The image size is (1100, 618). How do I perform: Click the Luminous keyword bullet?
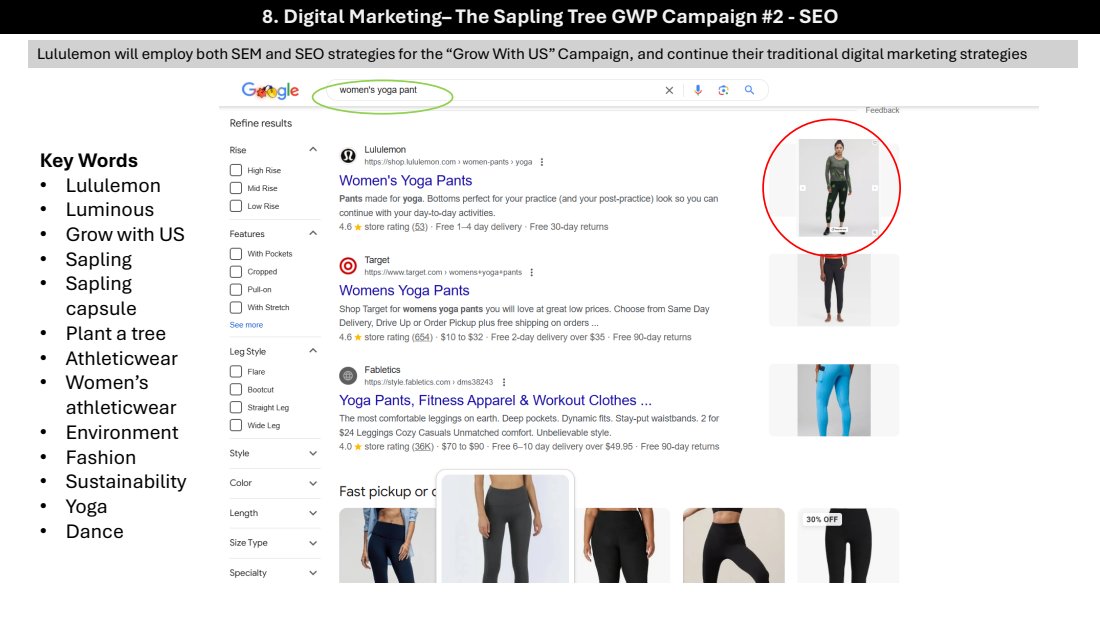109,210
